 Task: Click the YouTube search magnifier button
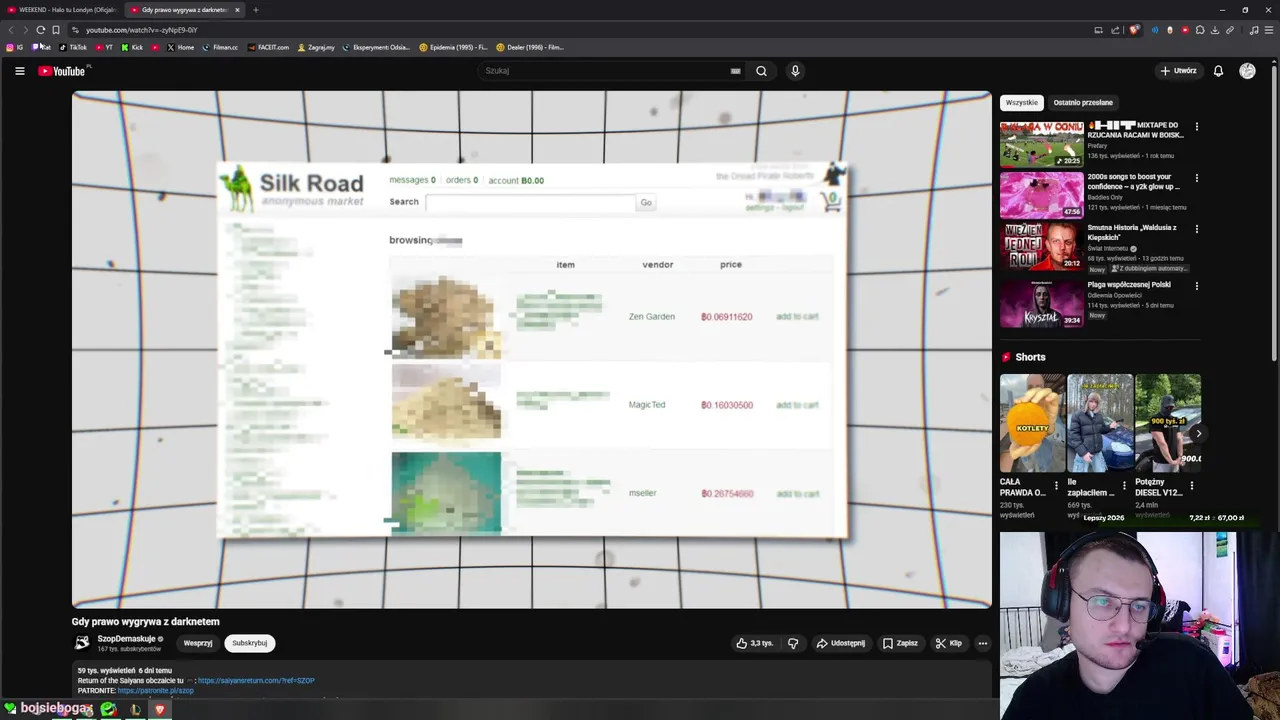pos(761,71)
